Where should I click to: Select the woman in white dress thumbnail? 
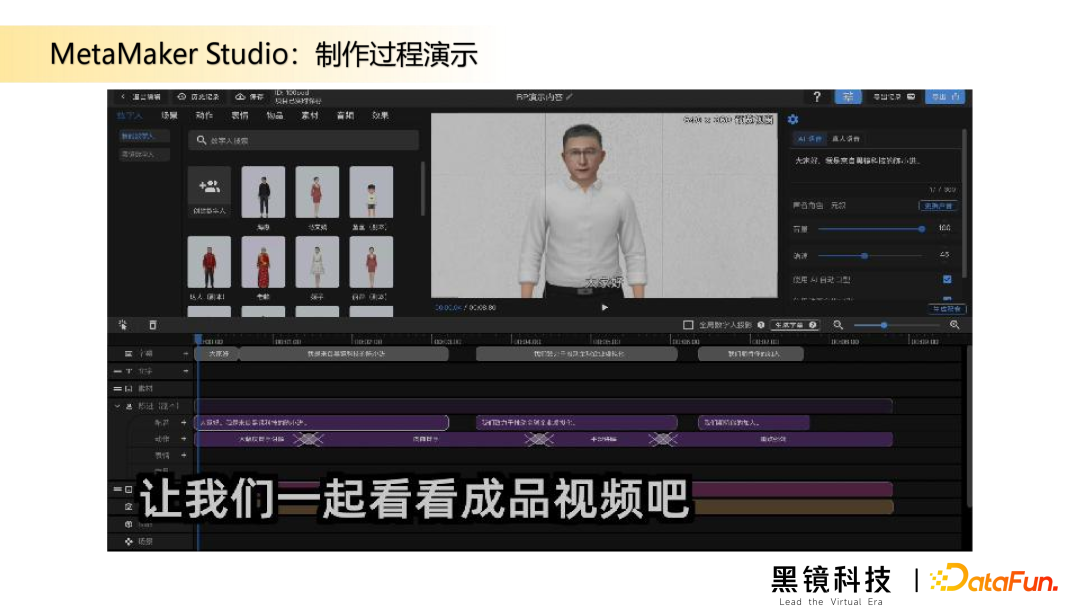317,262
